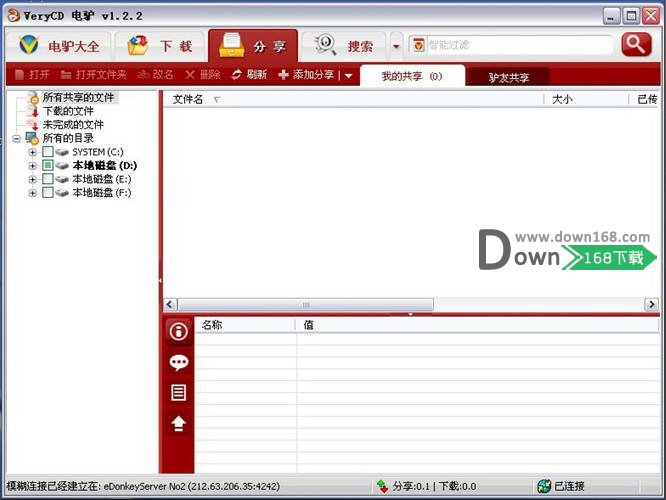Click the 电驴大全 globe icon
Screen dimensions: 666x500
[29, 45]
